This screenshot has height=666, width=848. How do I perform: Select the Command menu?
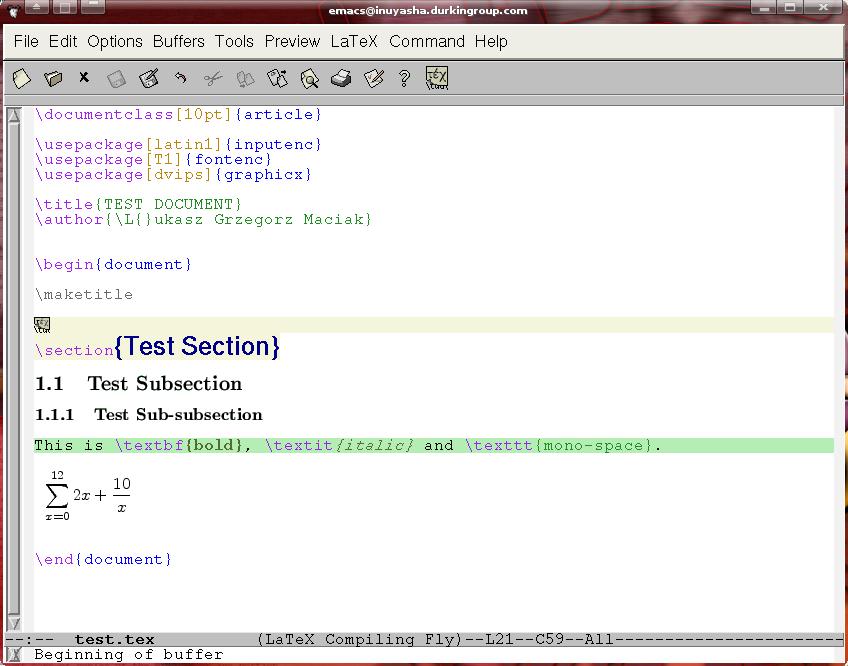427,41
